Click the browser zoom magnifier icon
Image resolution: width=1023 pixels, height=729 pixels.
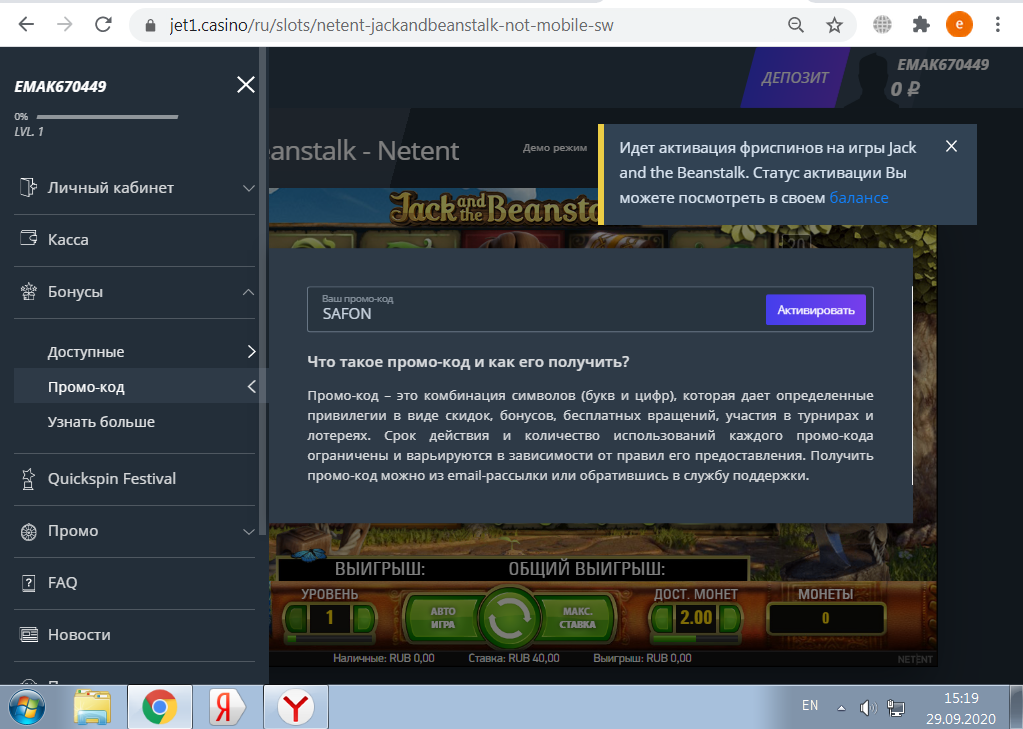tap(796, 25)
